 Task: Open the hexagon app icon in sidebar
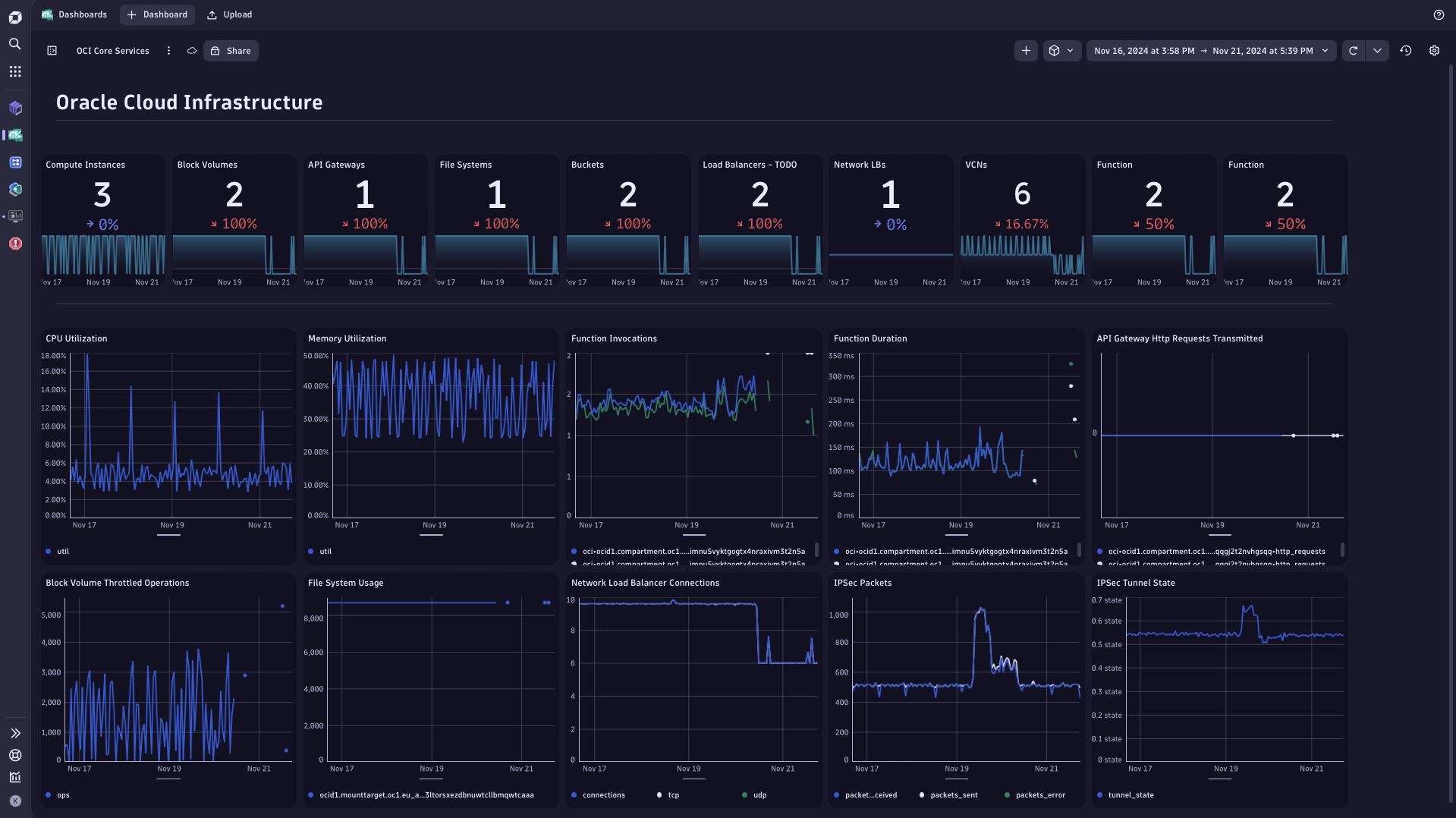click(x=15, y=189)
